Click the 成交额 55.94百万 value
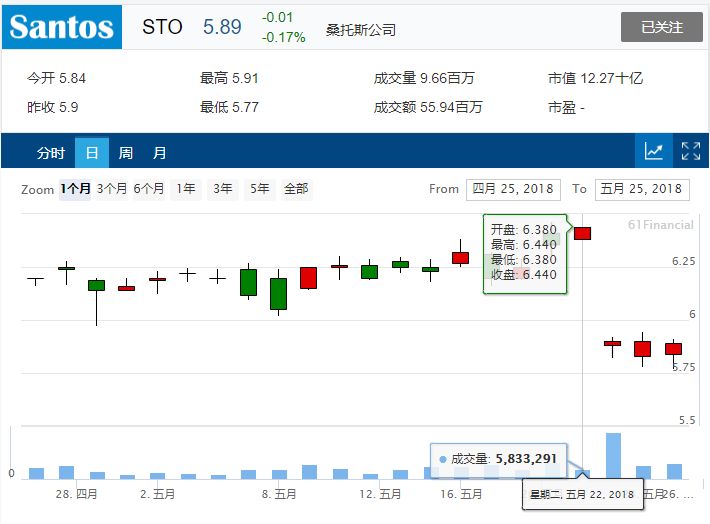Image resolution: width=710 pixels, height=524 pixels. pos(428,107)
